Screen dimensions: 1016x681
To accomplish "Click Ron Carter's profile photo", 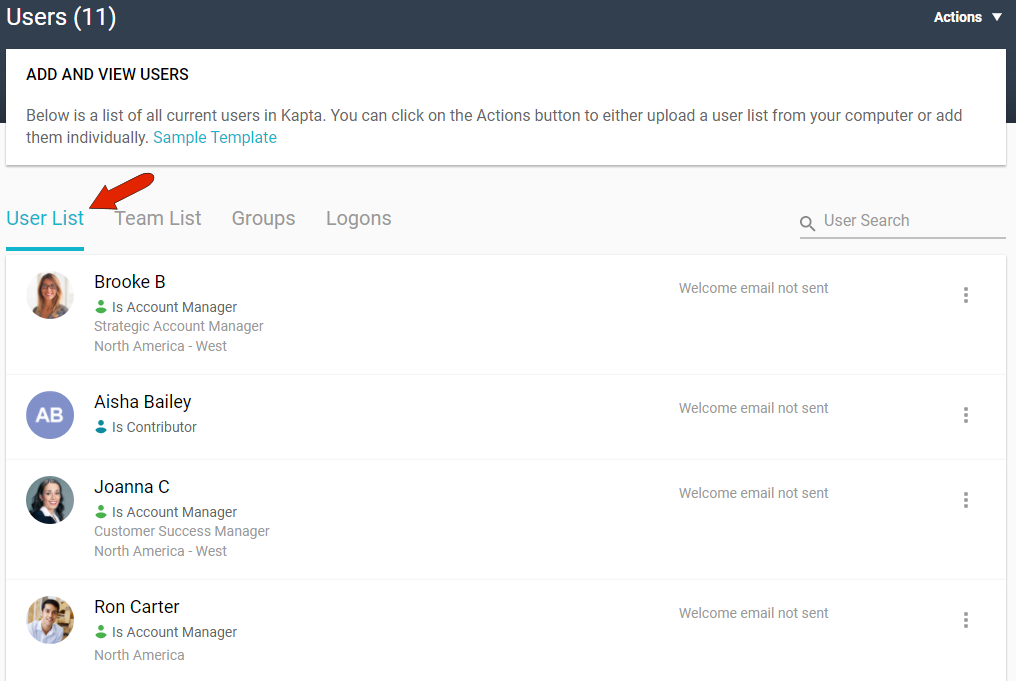I will (x=50, y=620).
